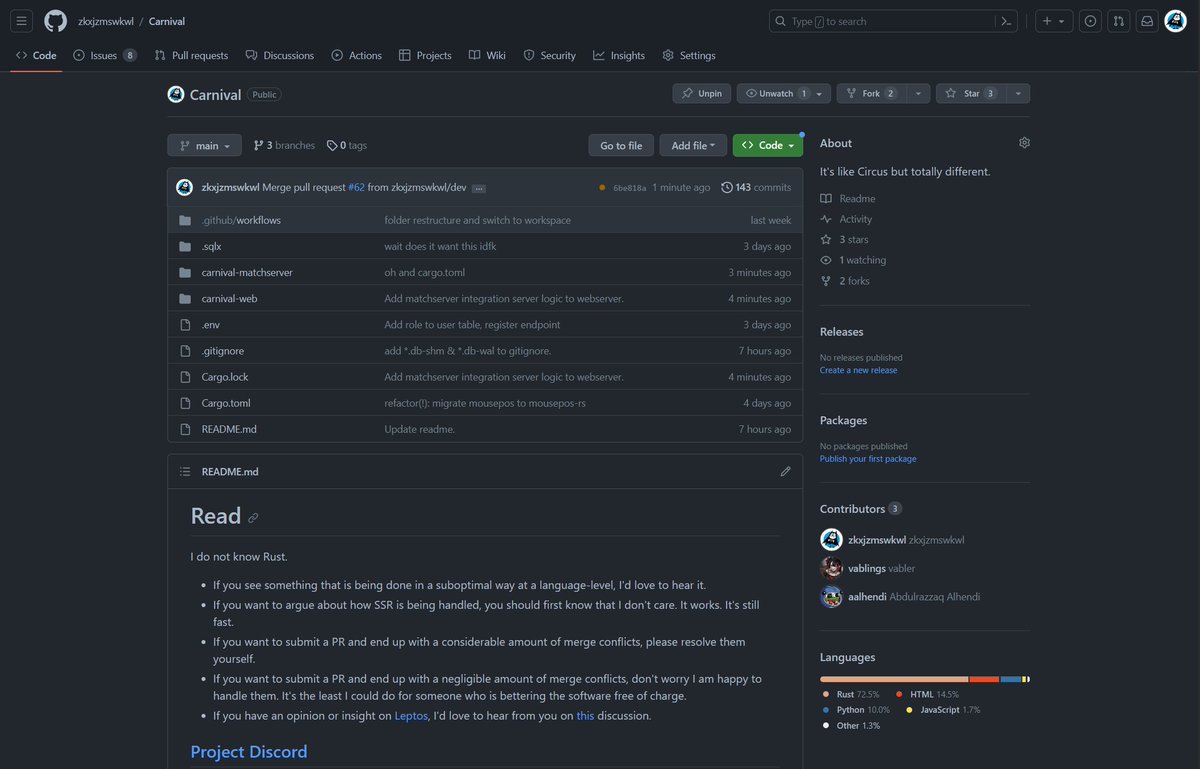Open commit hash 6be818a
1200x769 pixels.
[x=630, y=188]
